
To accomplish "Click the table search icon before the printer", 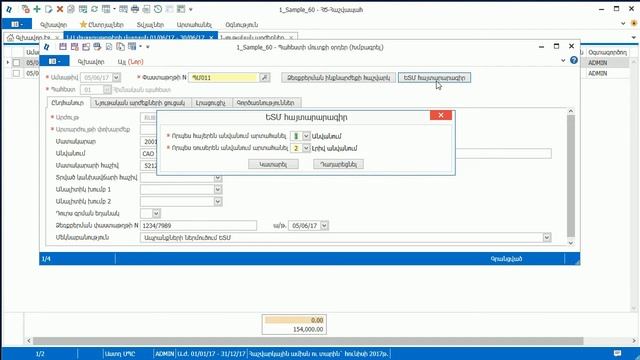I will click(123, 9).
